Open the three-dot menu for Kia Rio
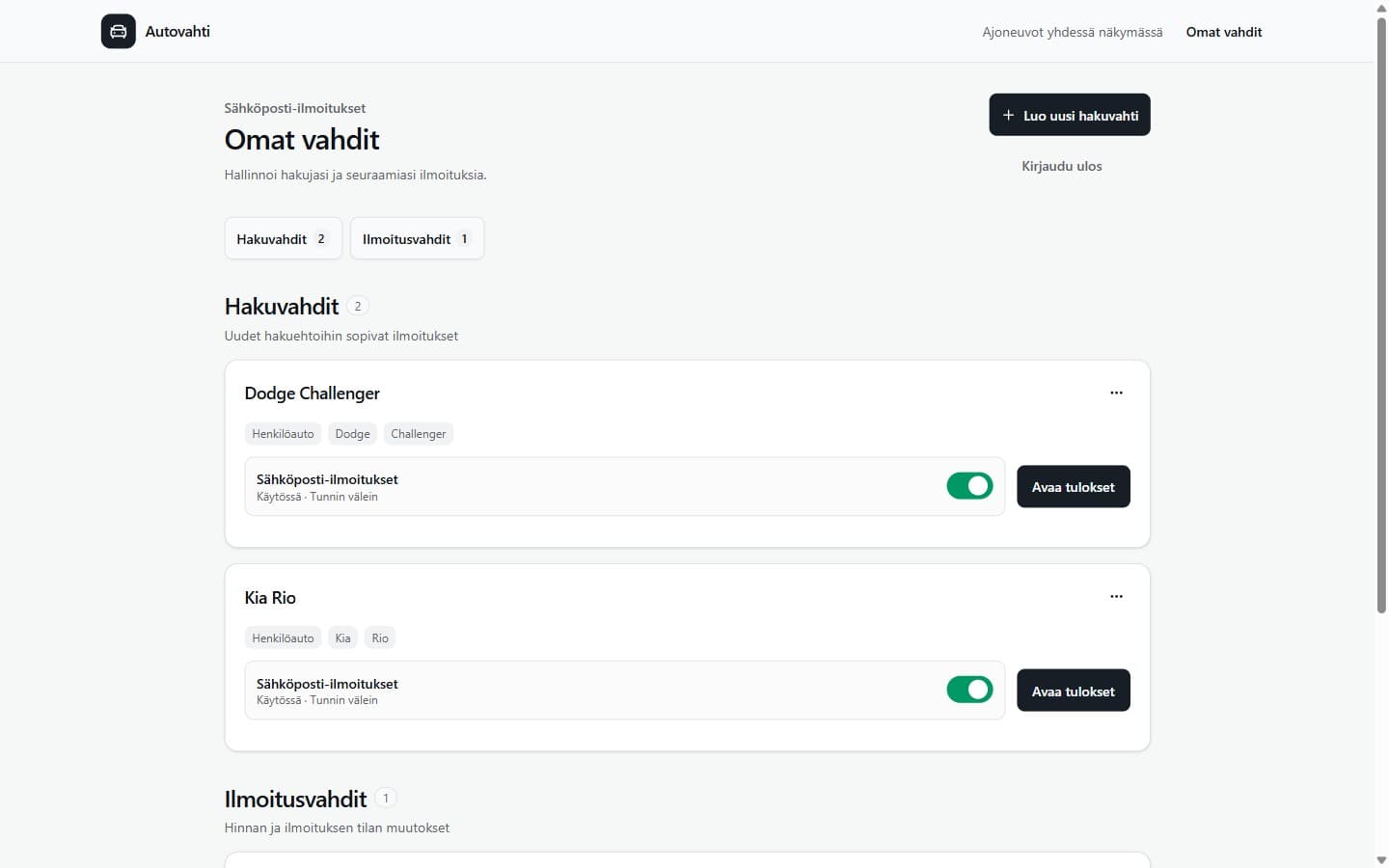The height and width of the screenshot is (868, 1389). click(1116, 596)
